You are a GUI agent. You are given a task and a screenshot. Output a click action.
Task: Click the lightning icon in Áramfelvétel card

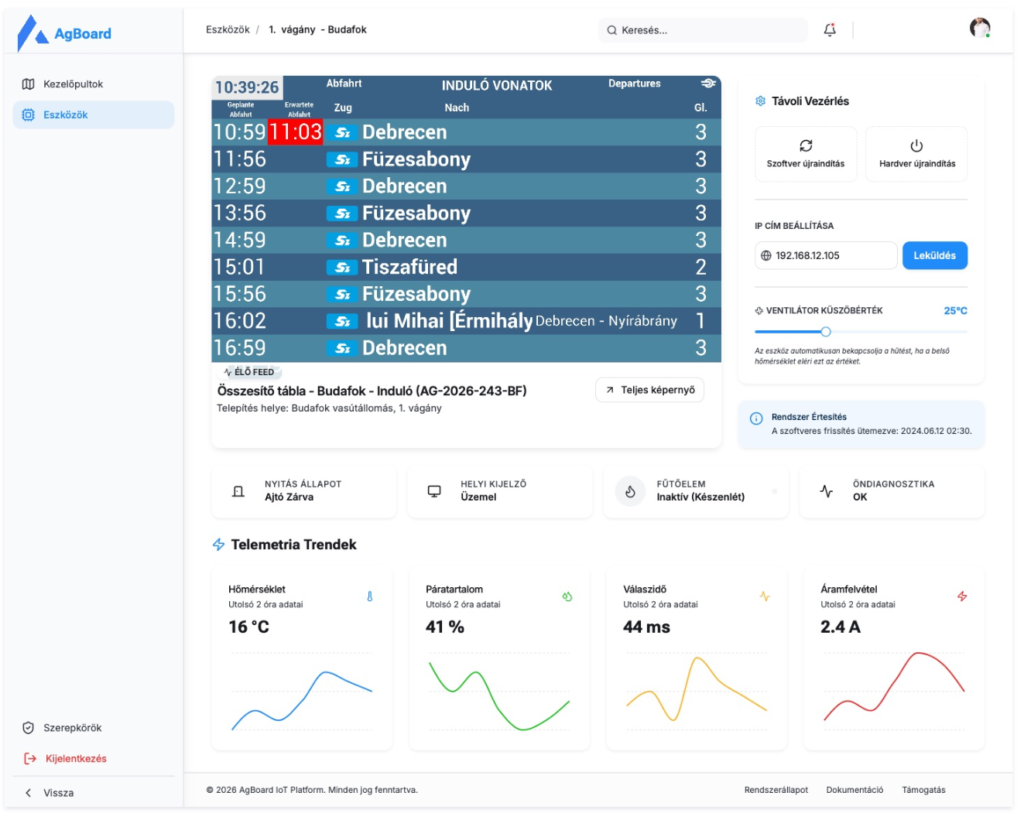click(x=962, y=596)
